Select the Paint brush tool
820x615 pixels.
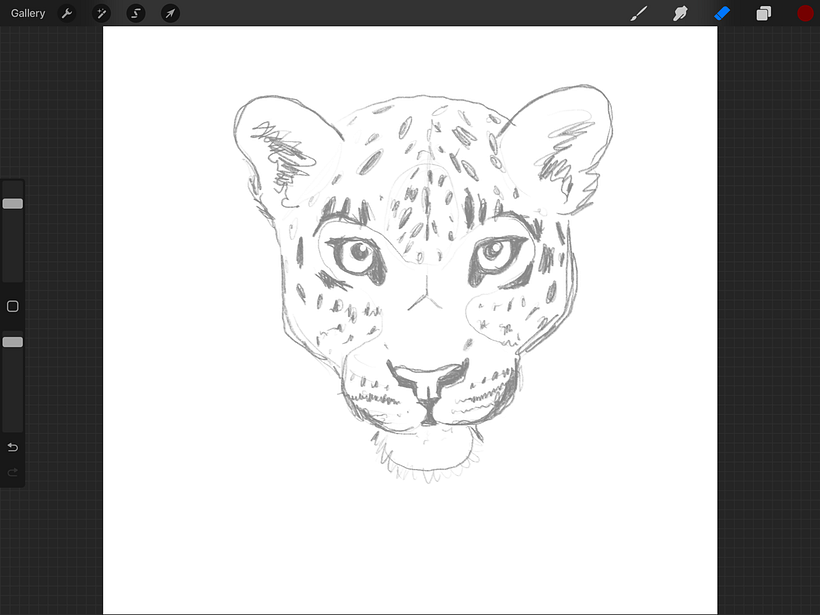[x=638, y=13]
